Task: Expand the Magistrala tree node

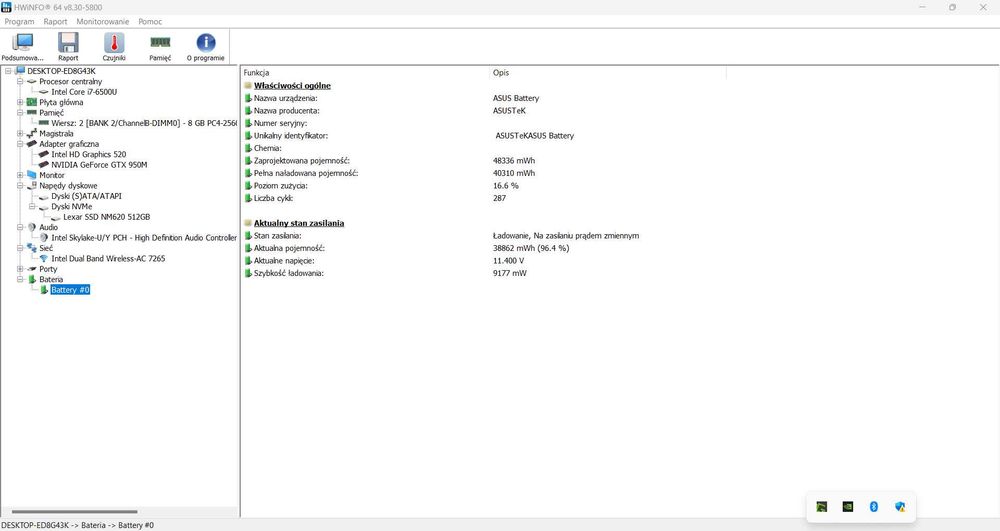Action: point(20,134)
